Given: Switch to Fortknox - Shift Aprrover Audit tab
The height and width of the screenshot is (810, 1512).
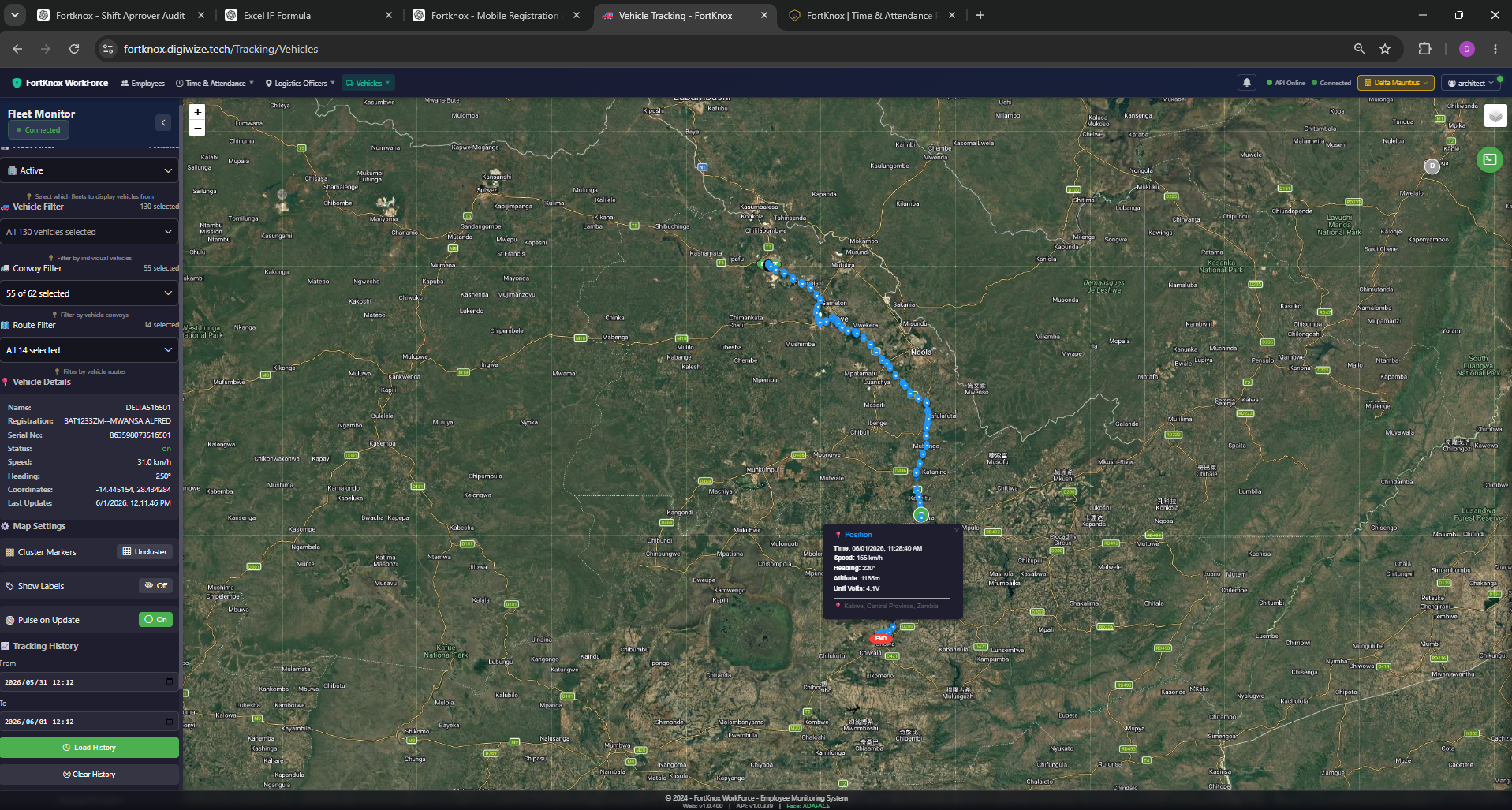Looking at the screenshot, I should tap(121, 15).
